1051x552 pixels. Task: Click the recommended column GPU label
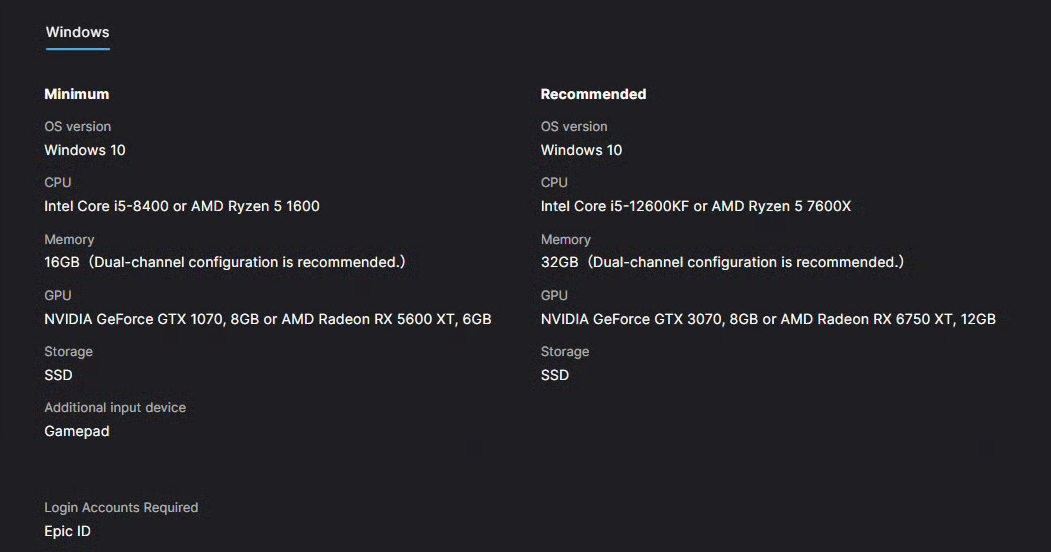pos(554,295)
